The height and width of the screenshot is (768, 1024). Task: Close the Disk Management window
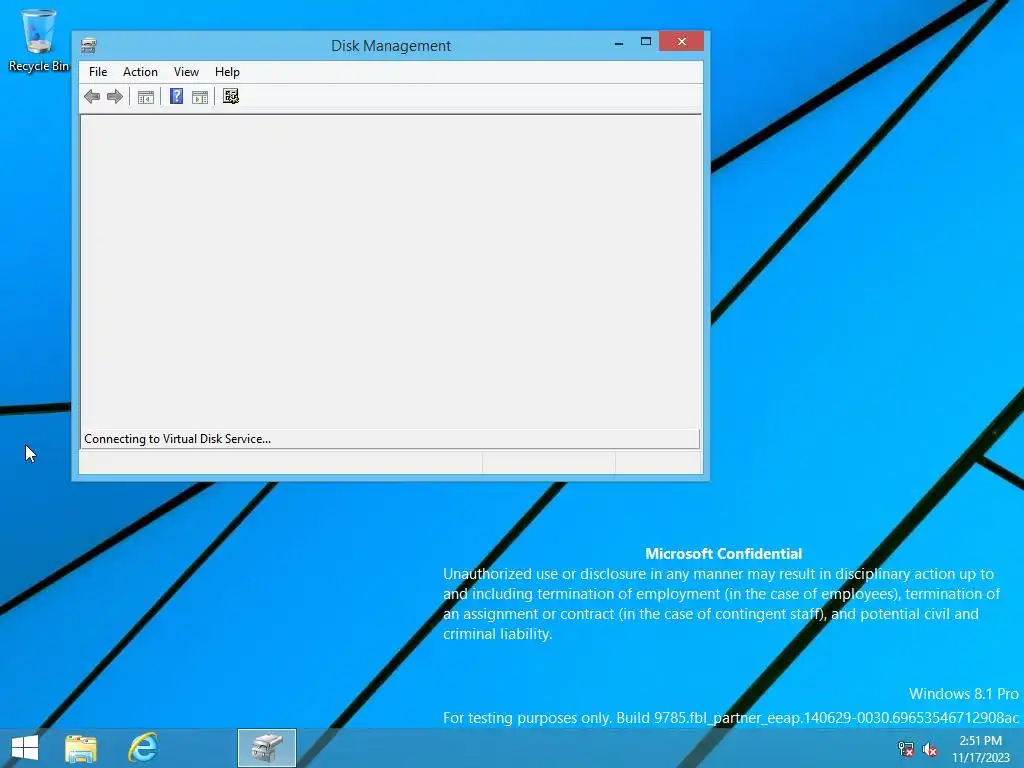pyautogui.click(x=681, y=41)
